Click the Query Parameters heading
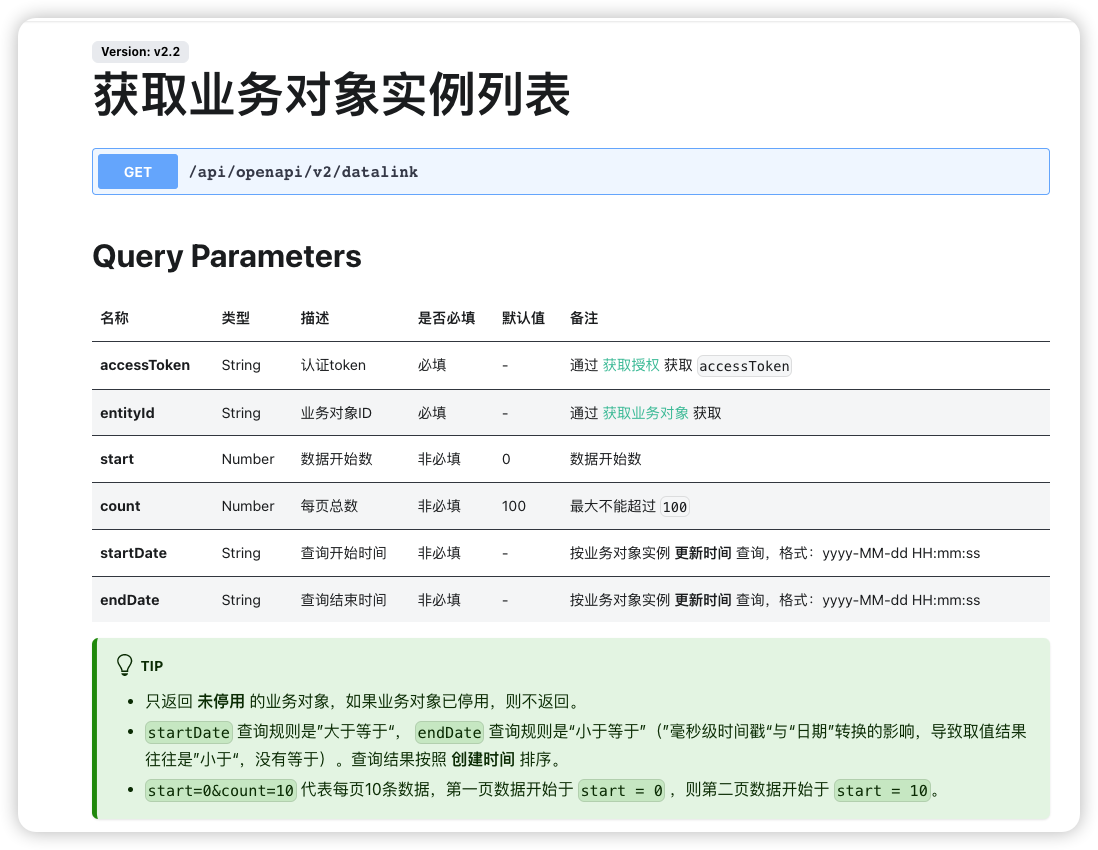This screenshot has width=1098, height=850. (x=227, y=256)
